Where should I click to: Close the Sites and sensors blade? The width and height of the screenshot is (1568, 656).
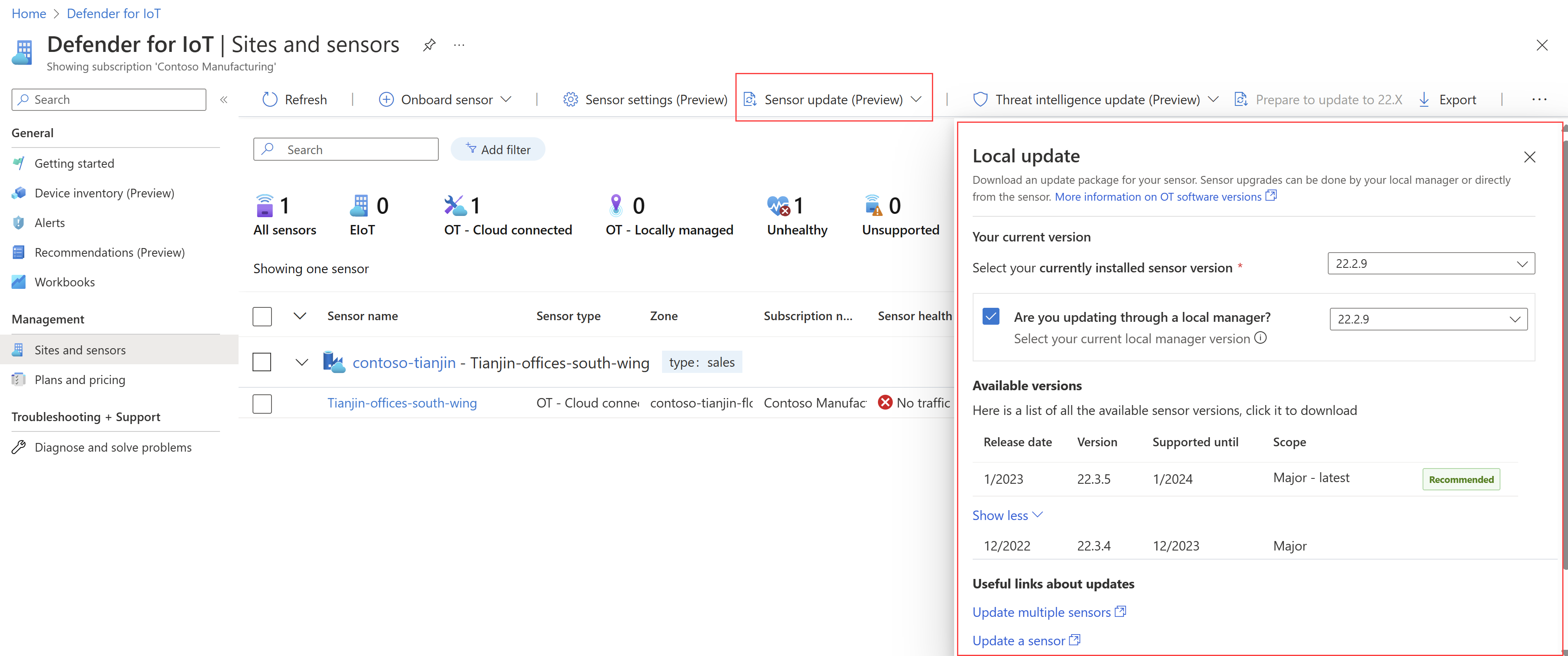[1542, 45]
